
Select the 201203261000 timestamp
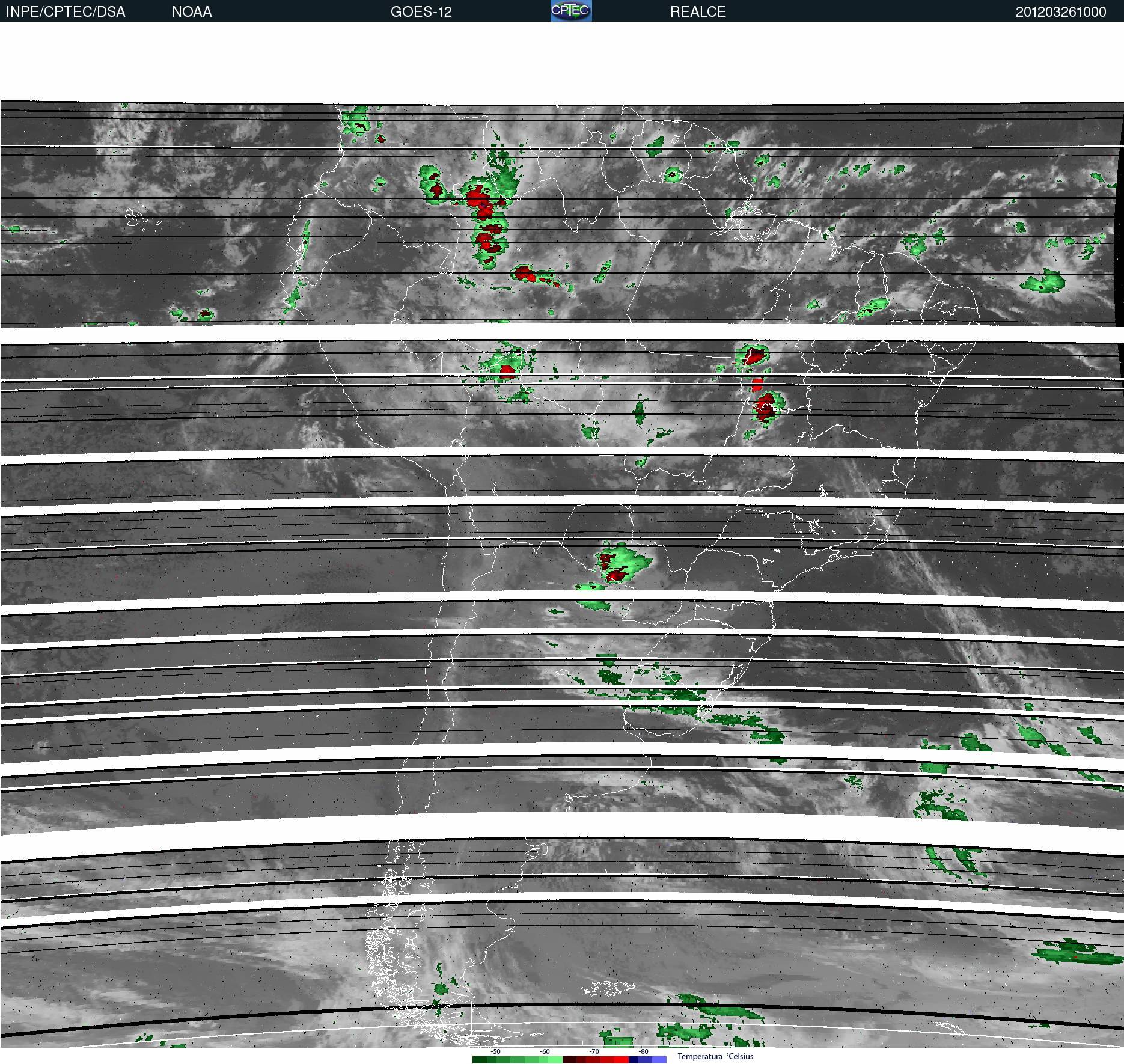(1061, 11)
